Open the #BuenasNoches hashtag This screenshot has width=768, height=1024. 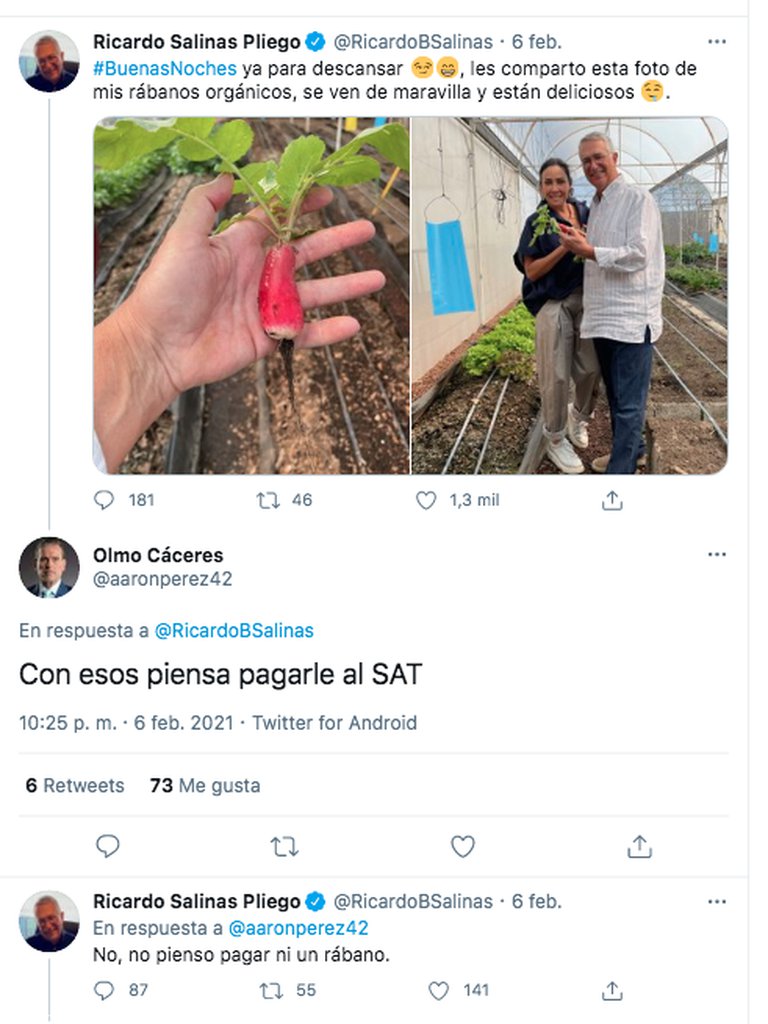click(165, 69)
